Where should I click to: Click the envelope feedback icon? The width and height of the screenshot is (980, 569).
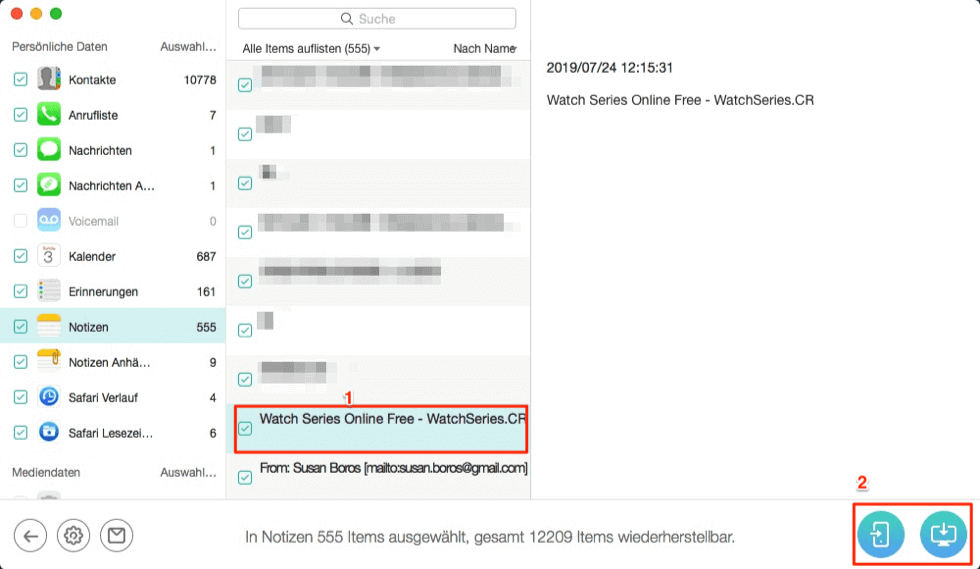[116, 536]
